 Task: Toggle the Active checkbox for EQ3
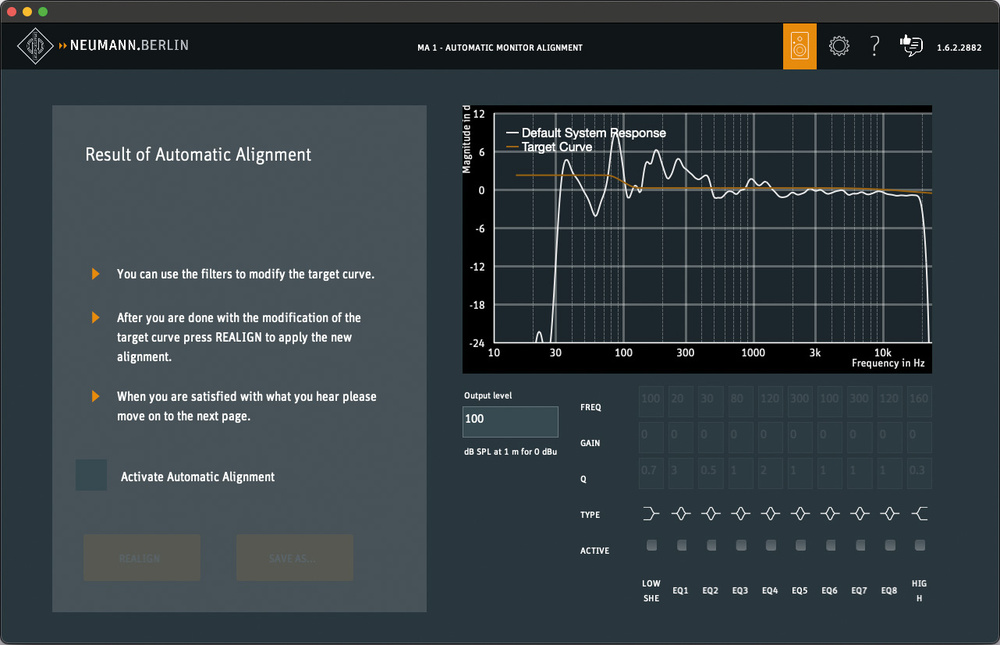[x=741, y=545]
